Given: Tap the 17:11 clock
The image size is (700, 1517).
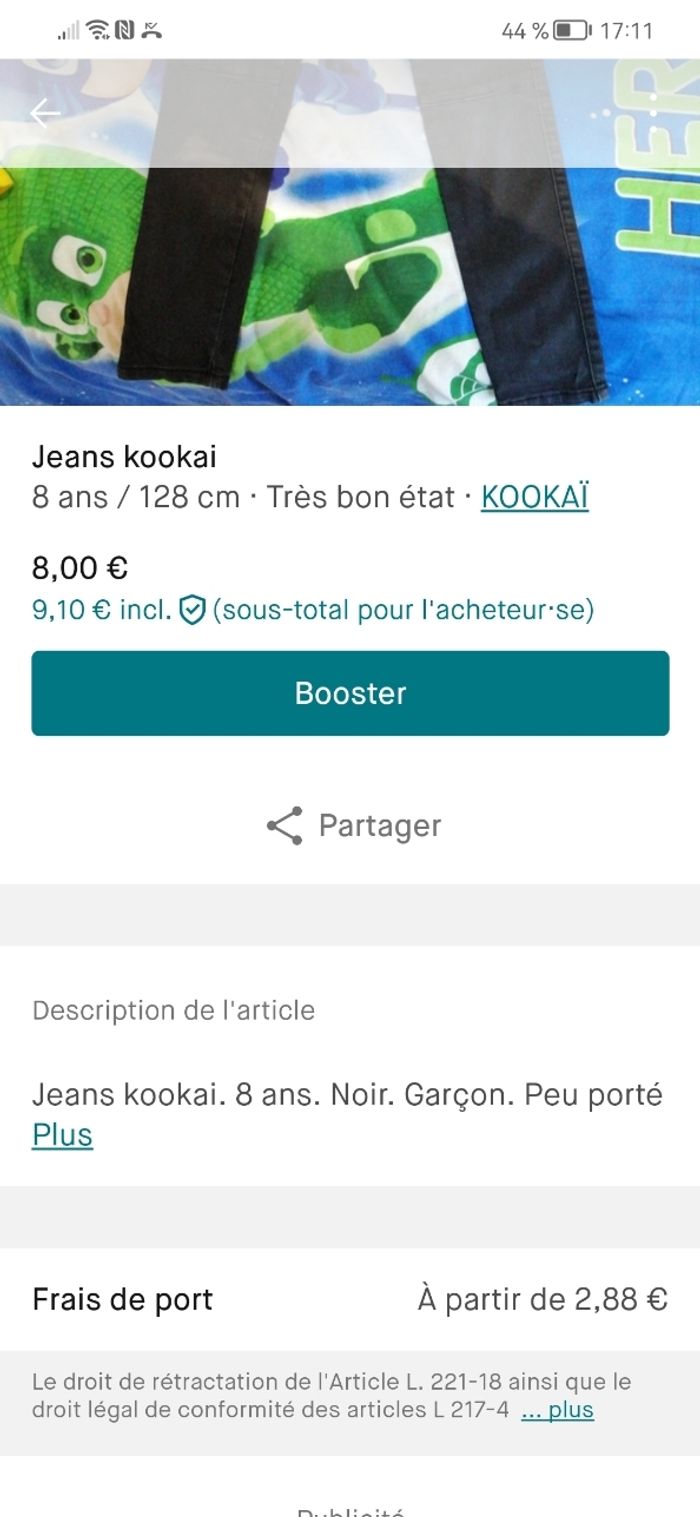Looking at the screenshot, I should tap(626, 31).
